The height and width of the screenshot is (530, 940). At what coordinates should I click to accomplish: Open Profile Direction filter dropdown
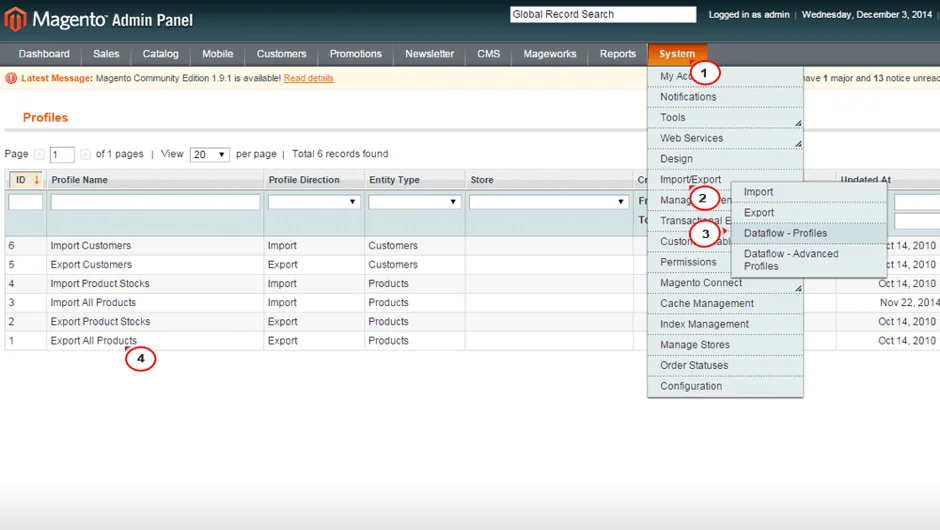pos(314,202)
